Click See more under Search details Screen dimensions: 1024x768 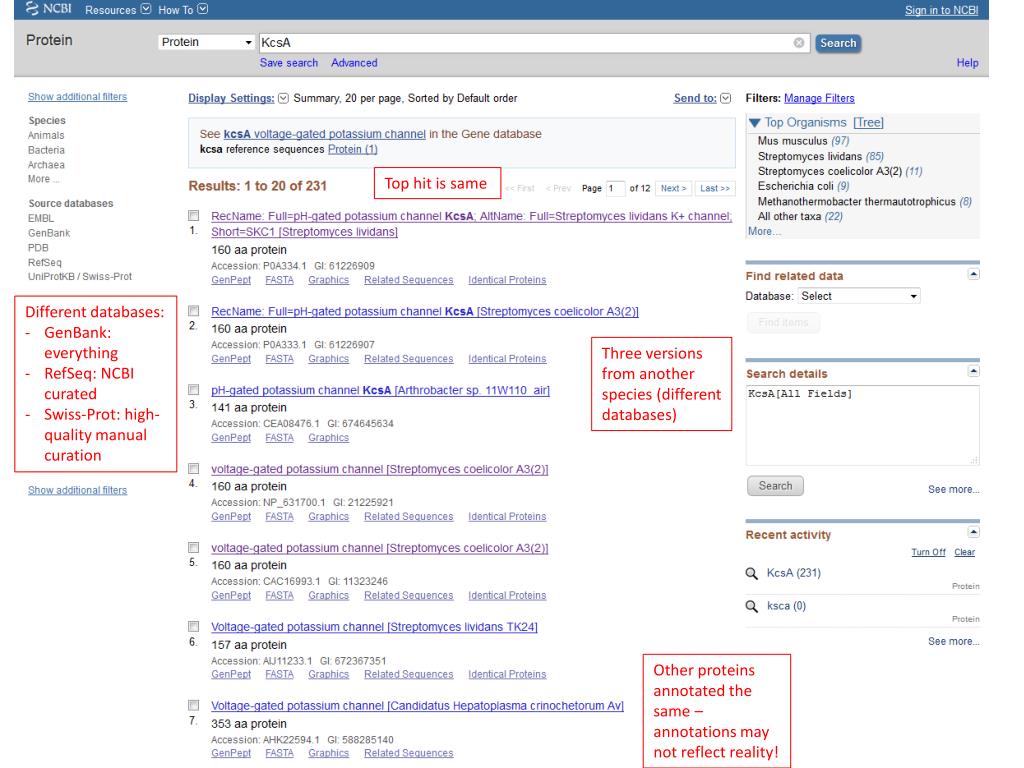pos(953,490)
